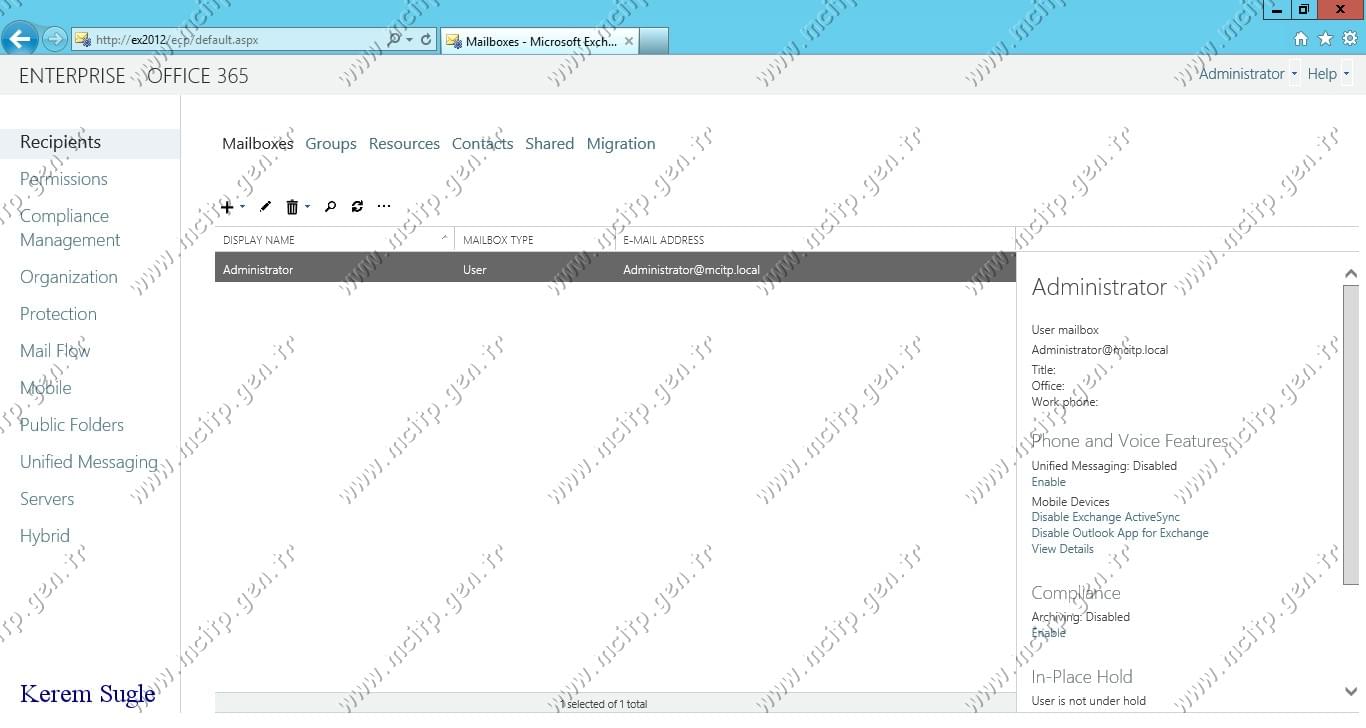
Task: Click the Refresh list icon
Action: 357,207
